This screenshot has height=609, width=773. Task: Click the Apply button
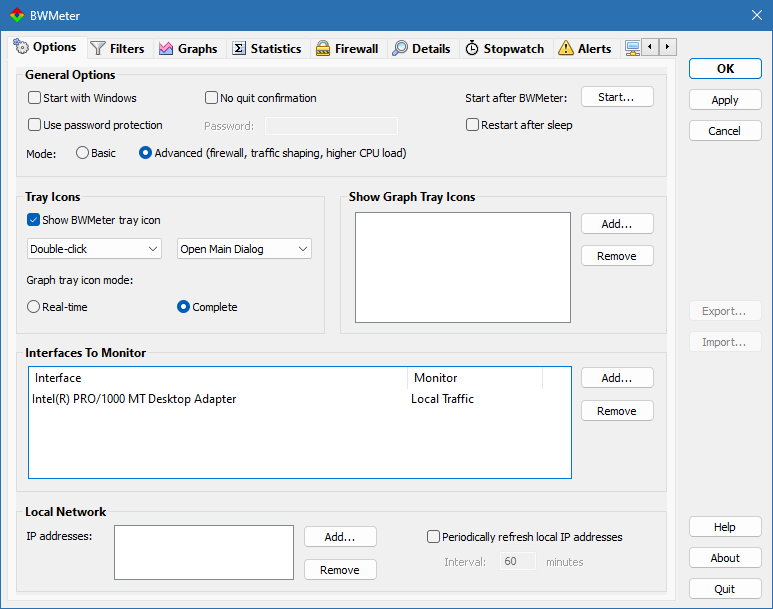tap(725, 100)
